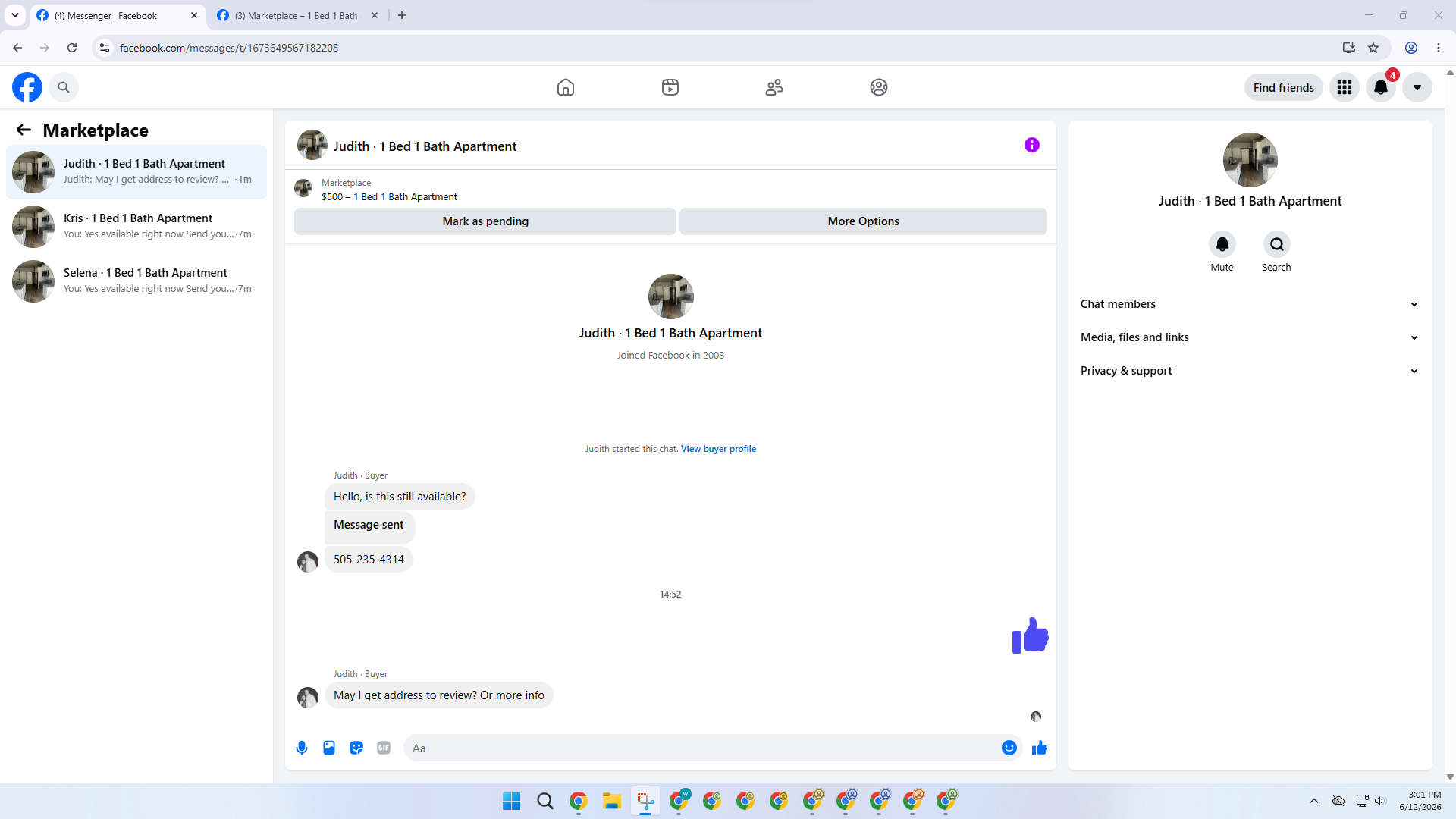Expand the Privacy & support section
Image resolution: width=1456 pixels, height=819 pixels.
[x=1250, y=371]
